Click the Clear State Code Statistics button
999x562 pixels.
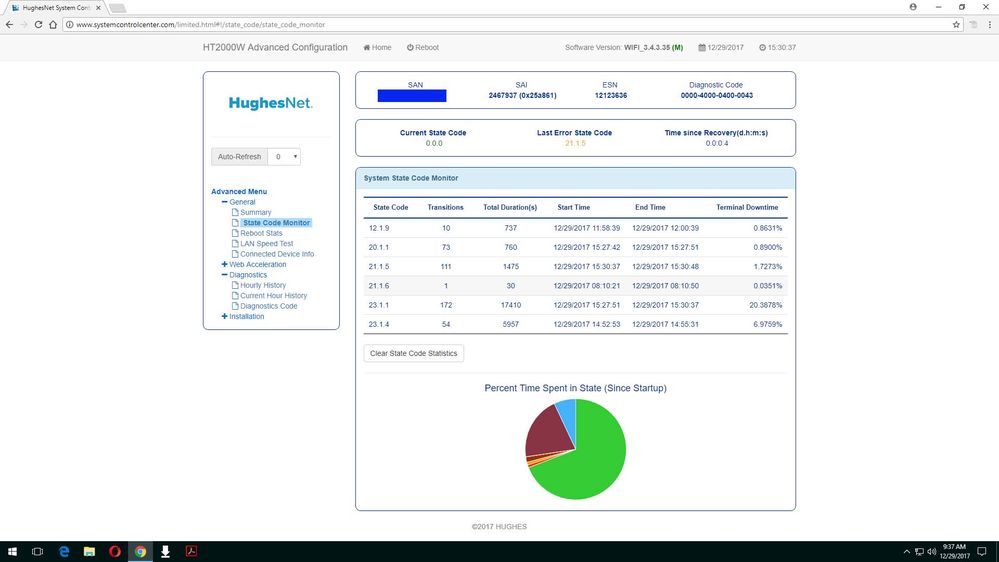pyautogui.click(x=413, y=353)
